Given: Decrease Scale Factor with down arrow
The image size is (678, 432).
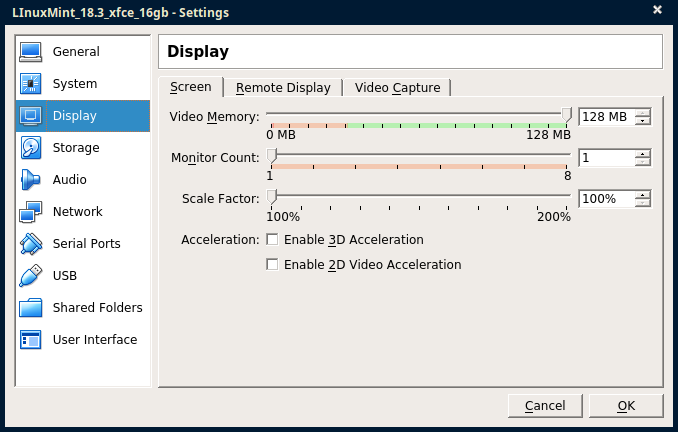Looking at the screenshot, I should (x=643, y=203).
